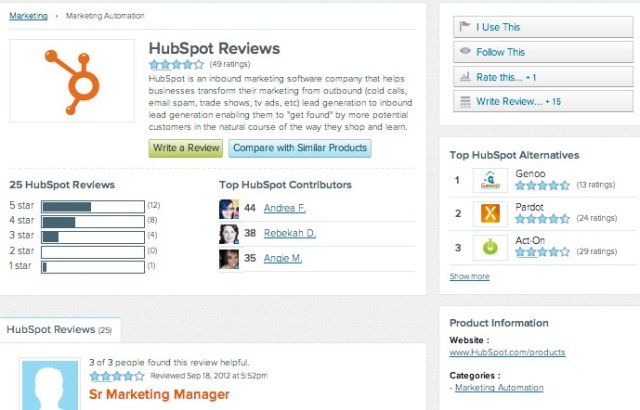Open the orange Pardot logo
Image resolution: width=640 pixels, height=410 pixels.
490,213
